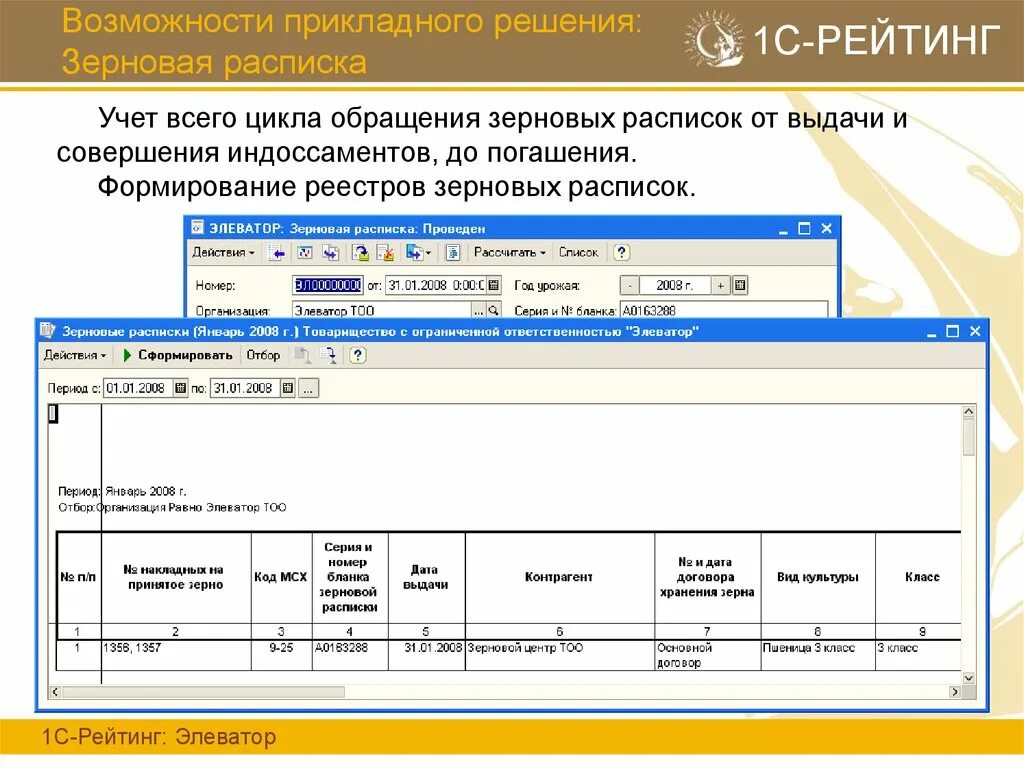Click the document date field 31.01.2008

click(436, 285)
